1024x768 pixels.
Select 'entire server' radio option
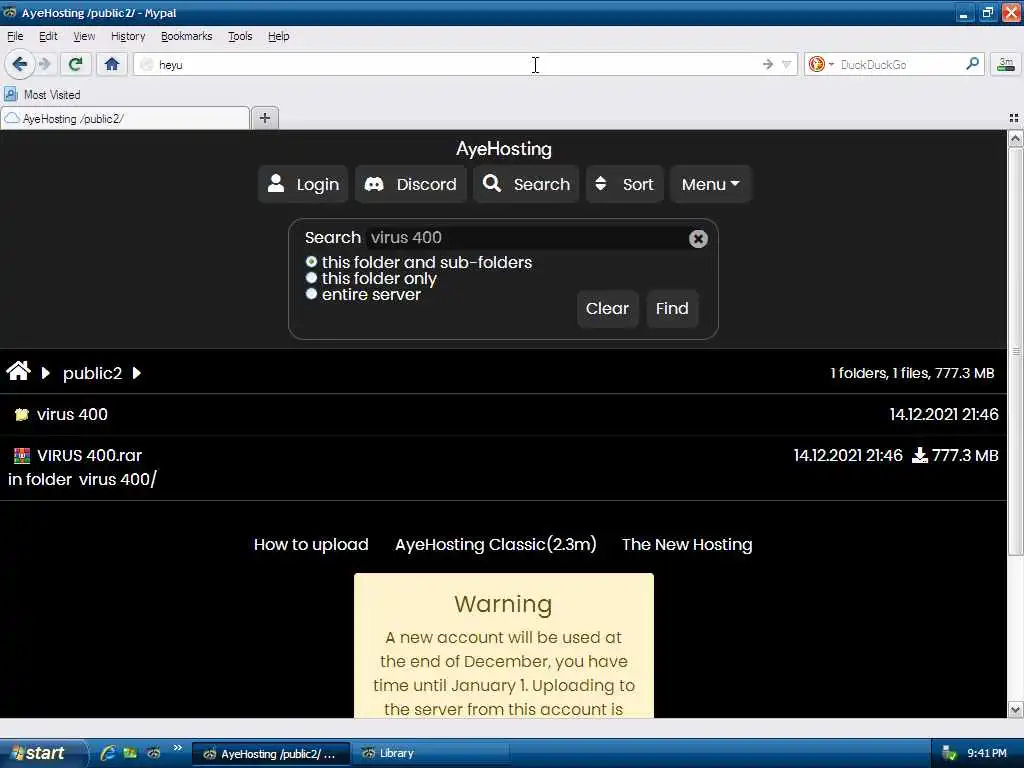point(312,294)
